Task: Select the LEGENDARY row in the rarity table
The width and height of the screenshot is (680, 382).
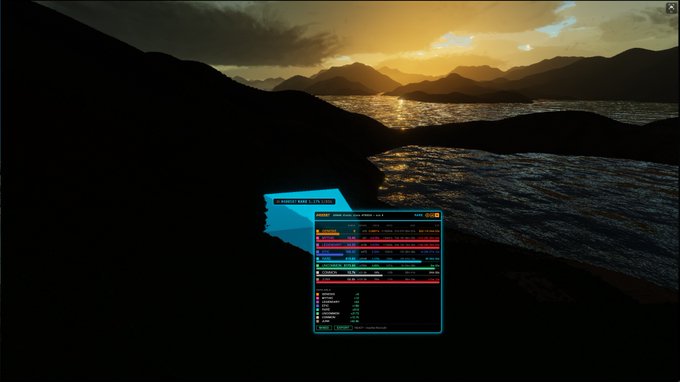Action: click(x=378, y=246)
